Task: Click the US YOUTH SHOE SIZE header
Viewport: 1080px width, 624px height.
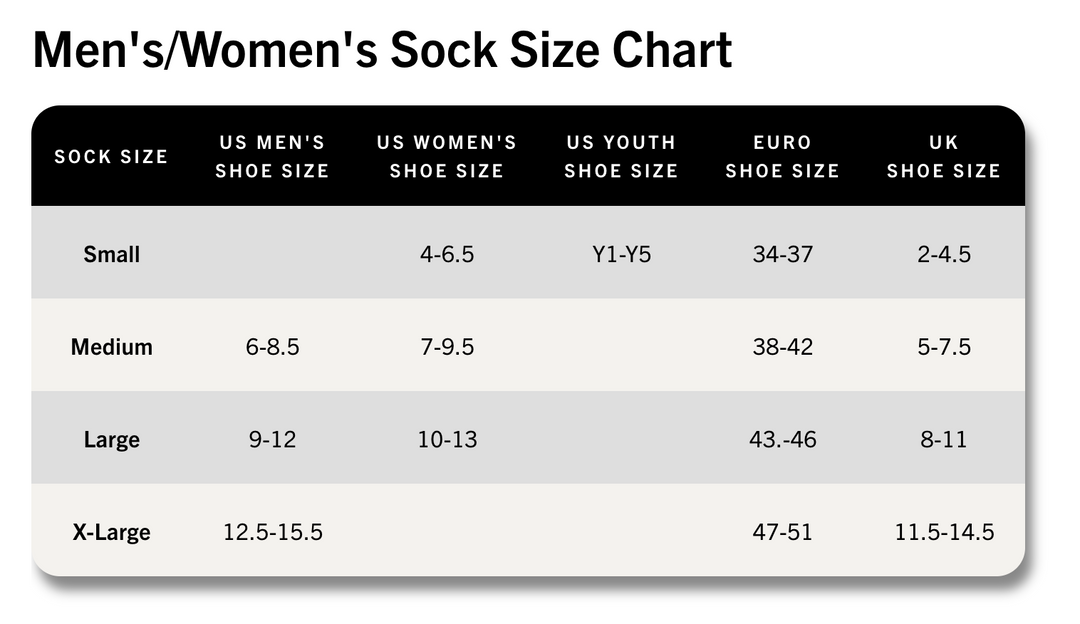Action: click(x=621, y=157)
